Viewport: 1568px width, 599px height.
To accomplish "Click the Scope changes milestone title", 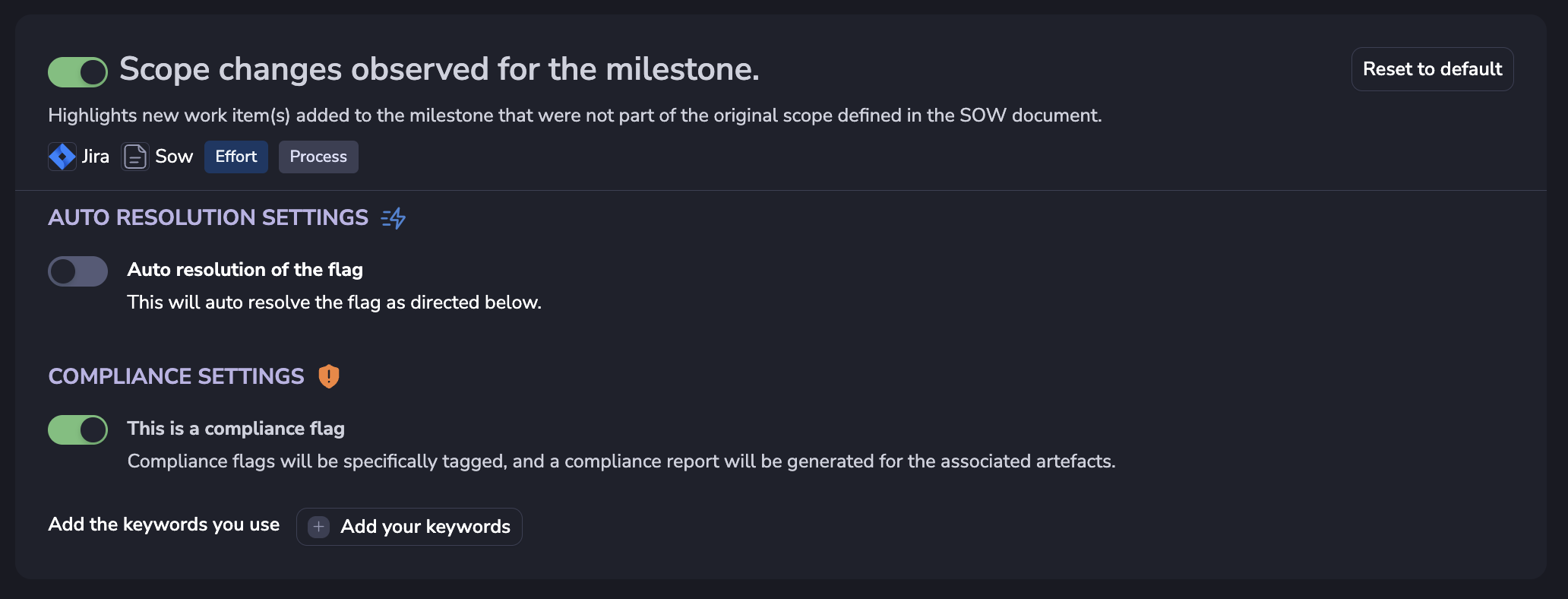I will point(439,69).
